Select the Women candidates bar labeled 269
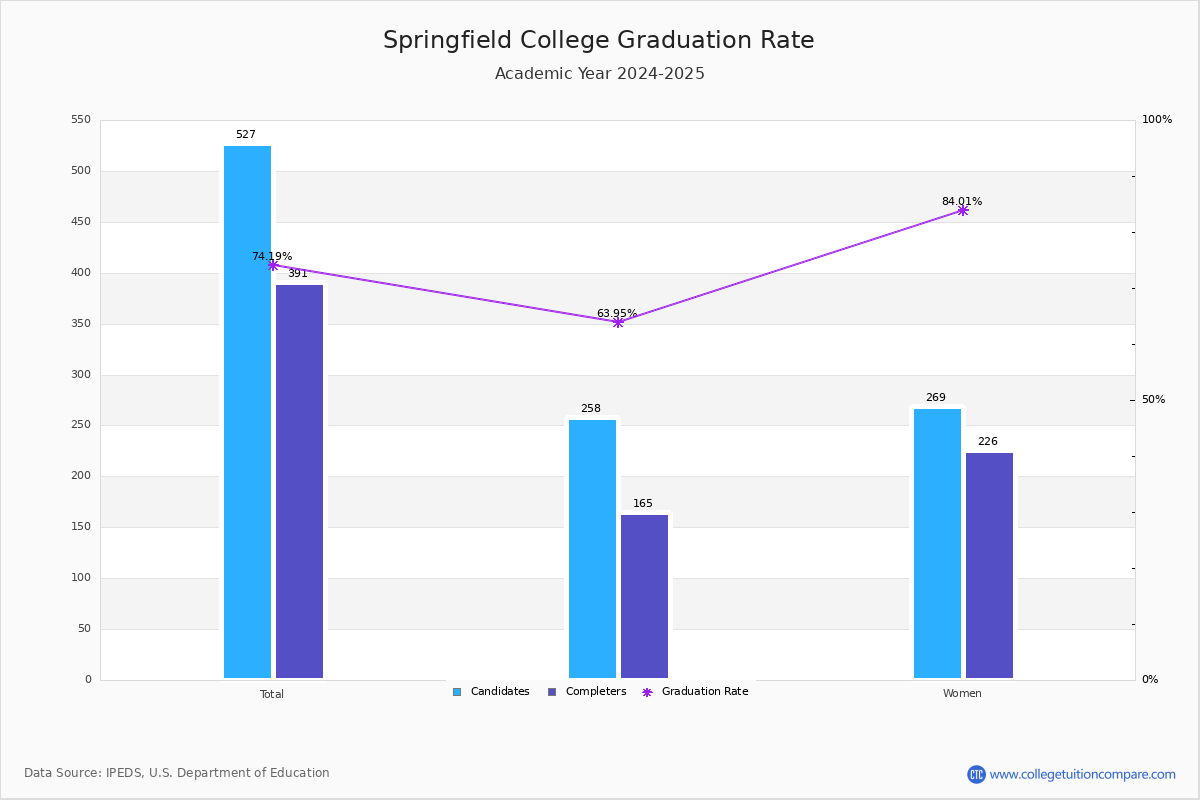1200x800 pixels. coord(937,543)
